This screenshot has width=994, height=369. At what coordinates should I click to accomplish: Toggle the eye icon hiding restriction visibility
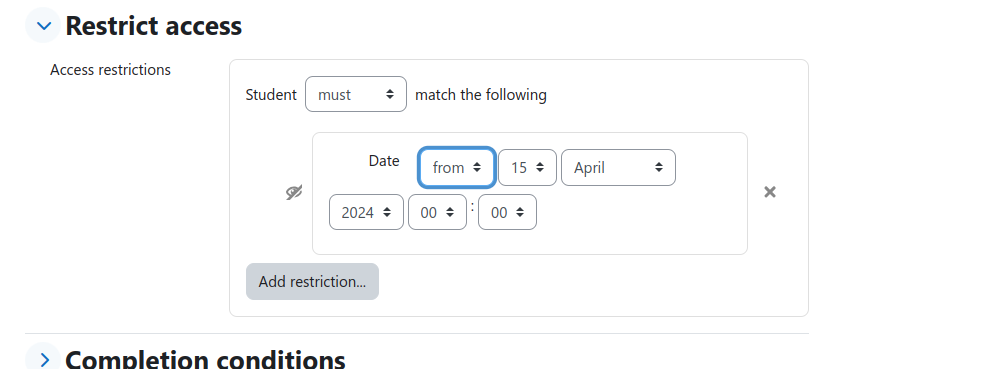coord(294,192)
